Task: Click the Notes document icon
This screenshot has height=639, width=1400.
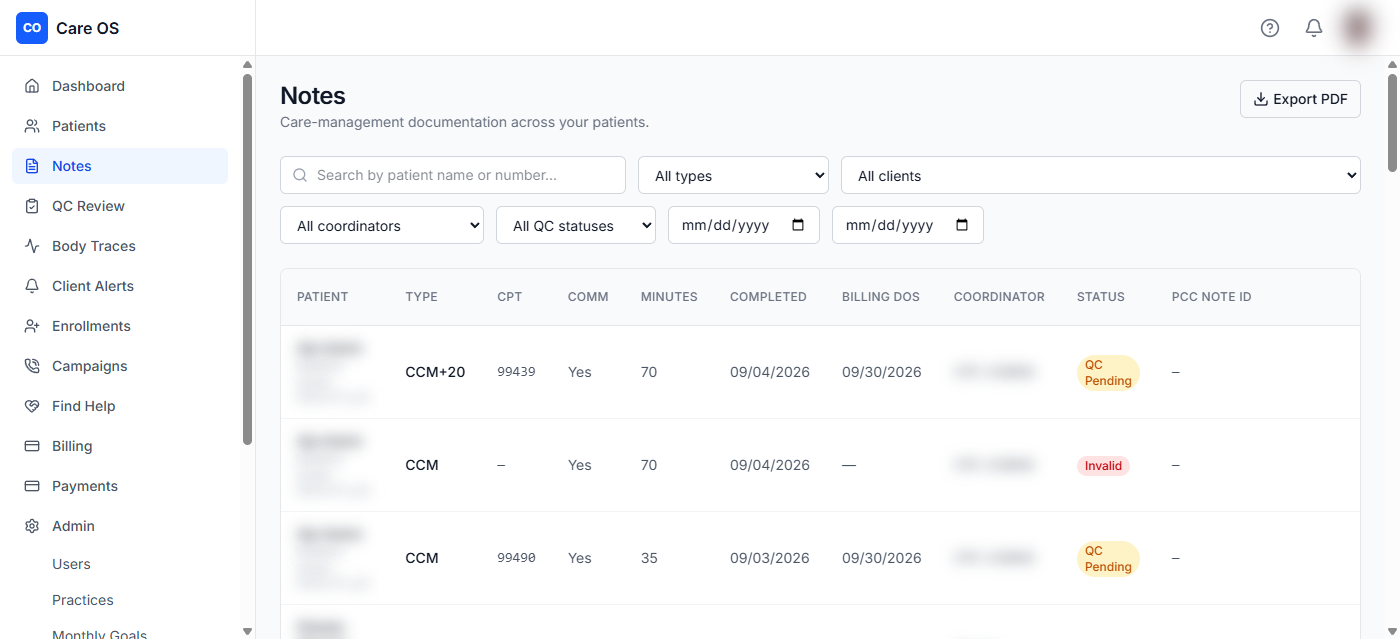Action: 32,166
